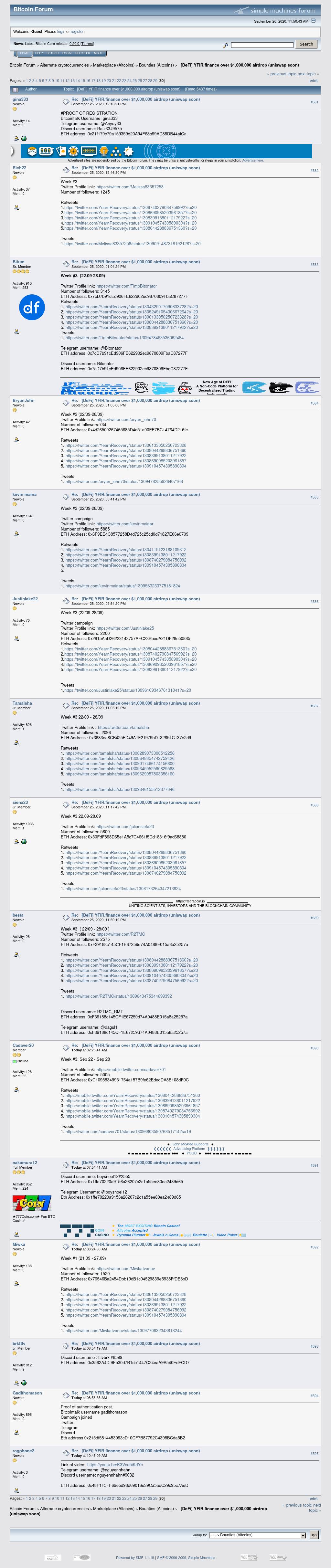This screenshot has width=331, height=1568.
Task: Open post number #581 permalink
Action: click(x=314, y=102)
